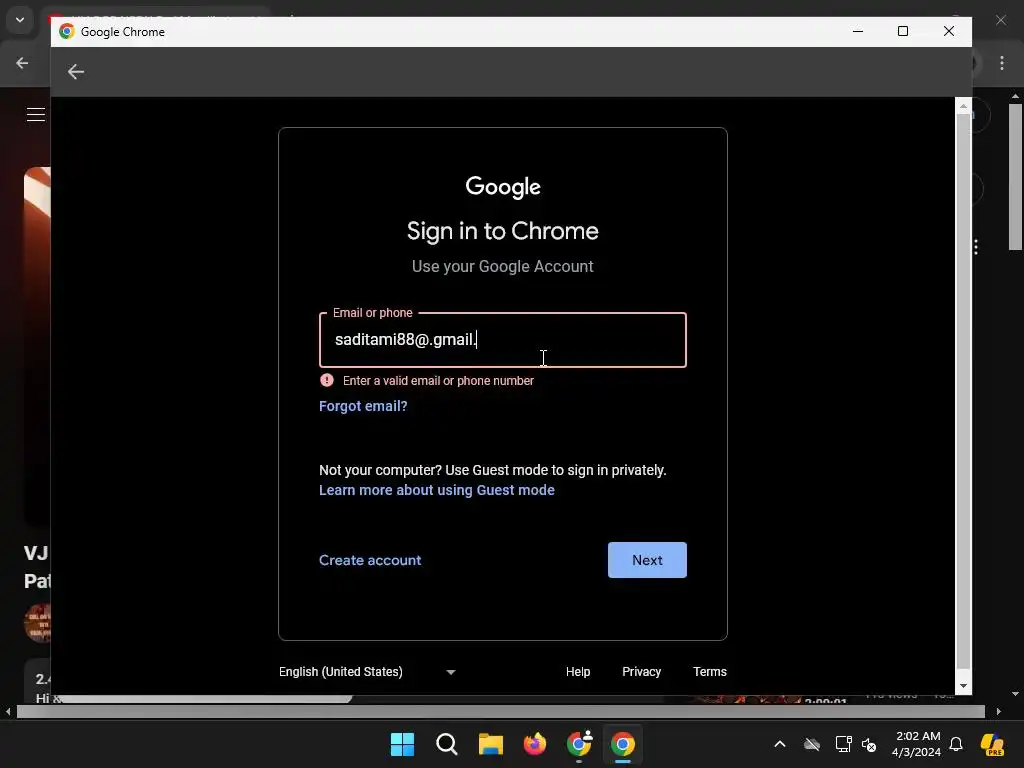The image size is (1024, 768).
Task: Open File Explorer from taskbar
Action: click(490, 744)
